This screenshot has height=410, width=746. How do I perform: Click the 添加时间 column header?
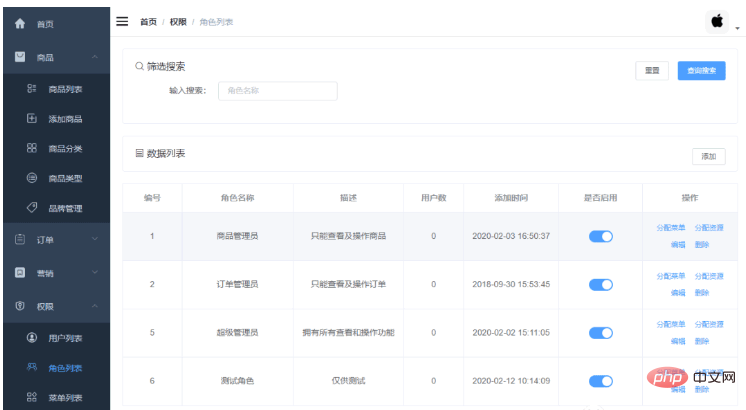click(511, 198)
